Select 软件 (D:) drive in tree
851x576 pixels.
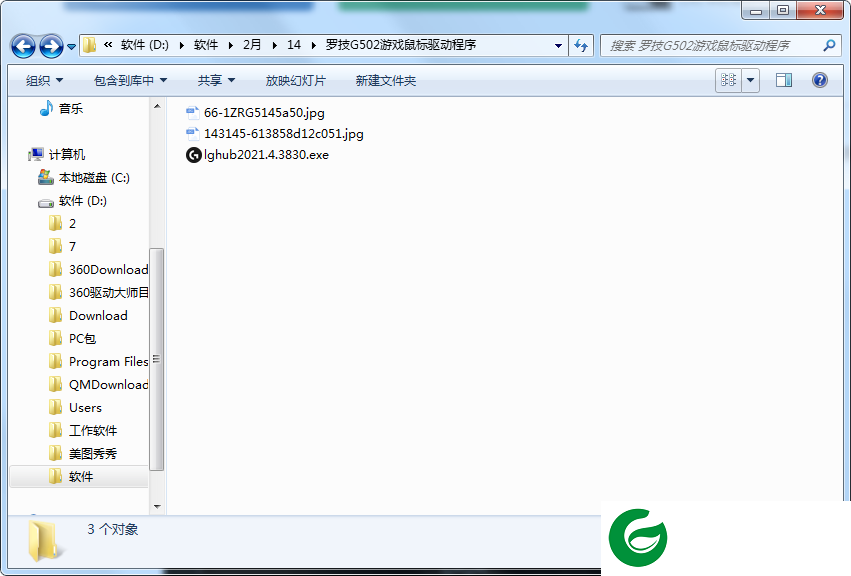click(82, 201)
